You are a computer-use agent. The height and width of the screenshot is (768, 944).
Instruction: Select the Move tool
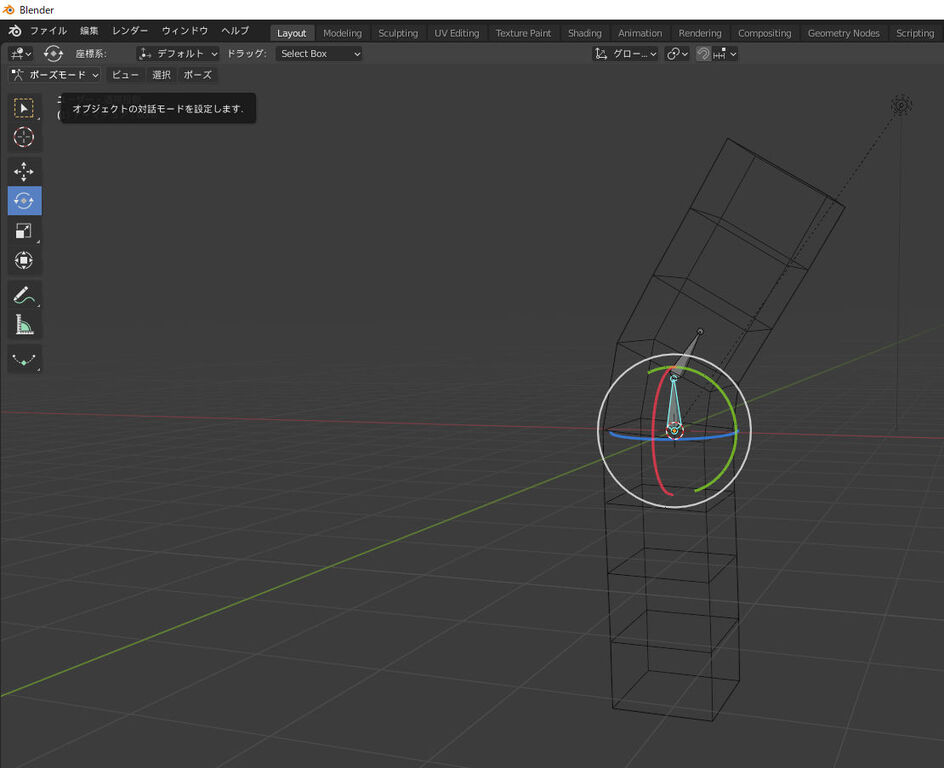24,172
